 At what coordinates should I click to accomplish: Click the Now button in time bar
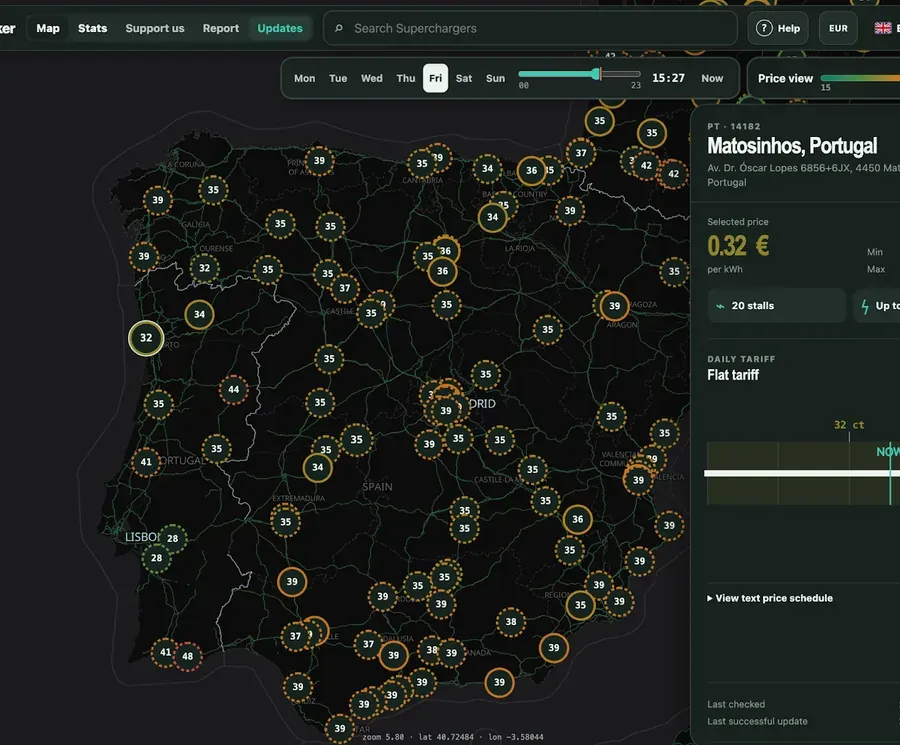pos(712,78)
